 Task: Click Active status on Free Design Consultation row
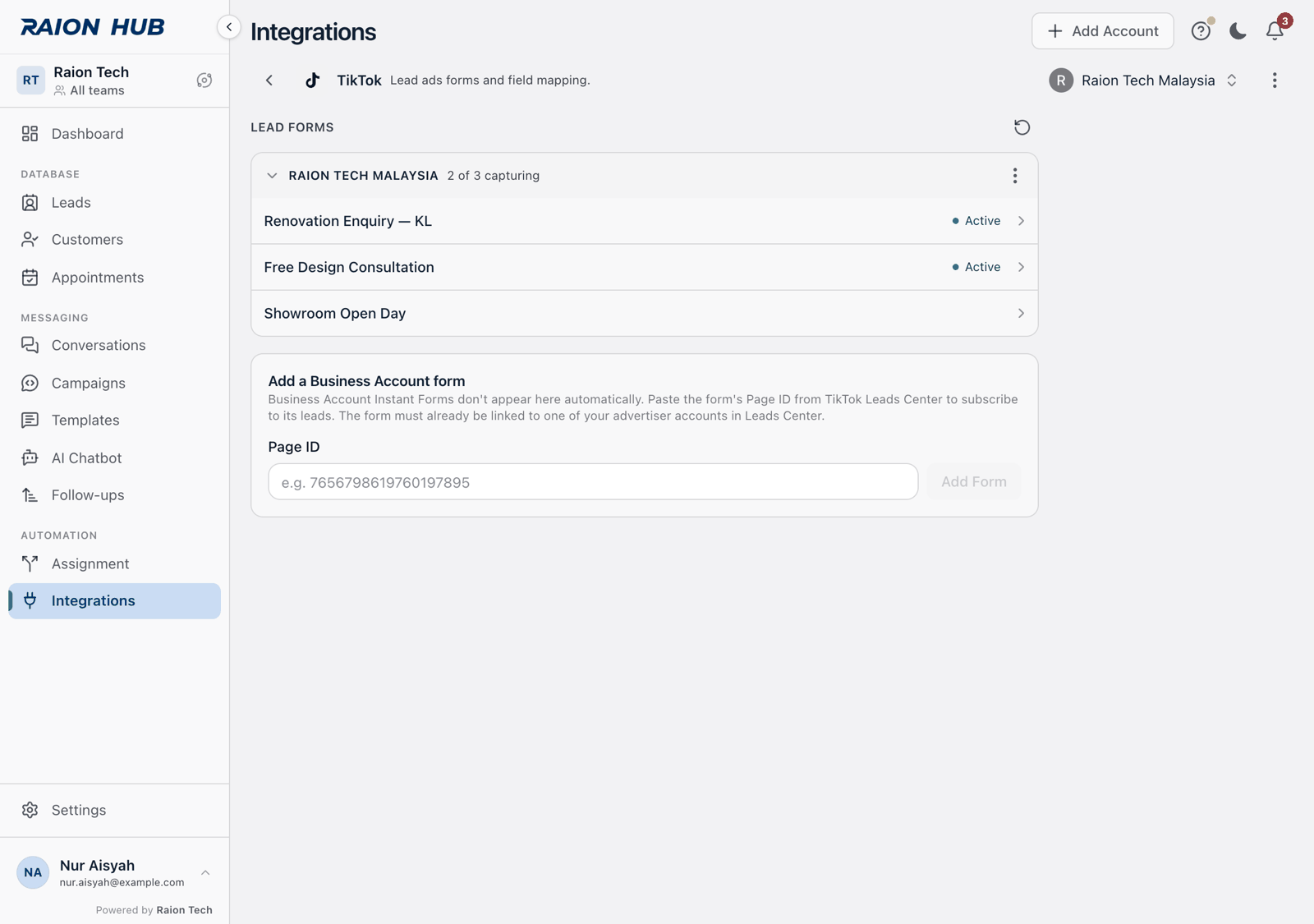coord(976,267)
